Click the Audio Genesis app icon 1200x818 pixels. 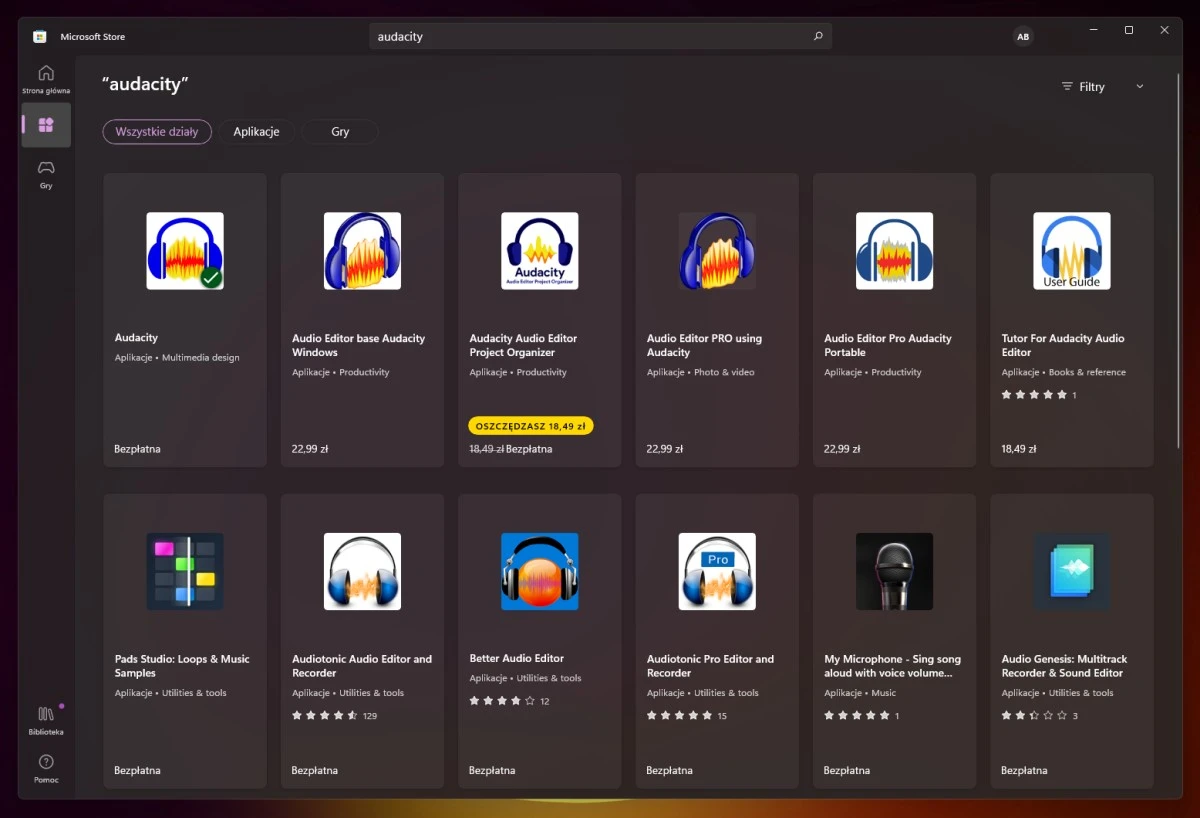click(x=1071, y=571)
